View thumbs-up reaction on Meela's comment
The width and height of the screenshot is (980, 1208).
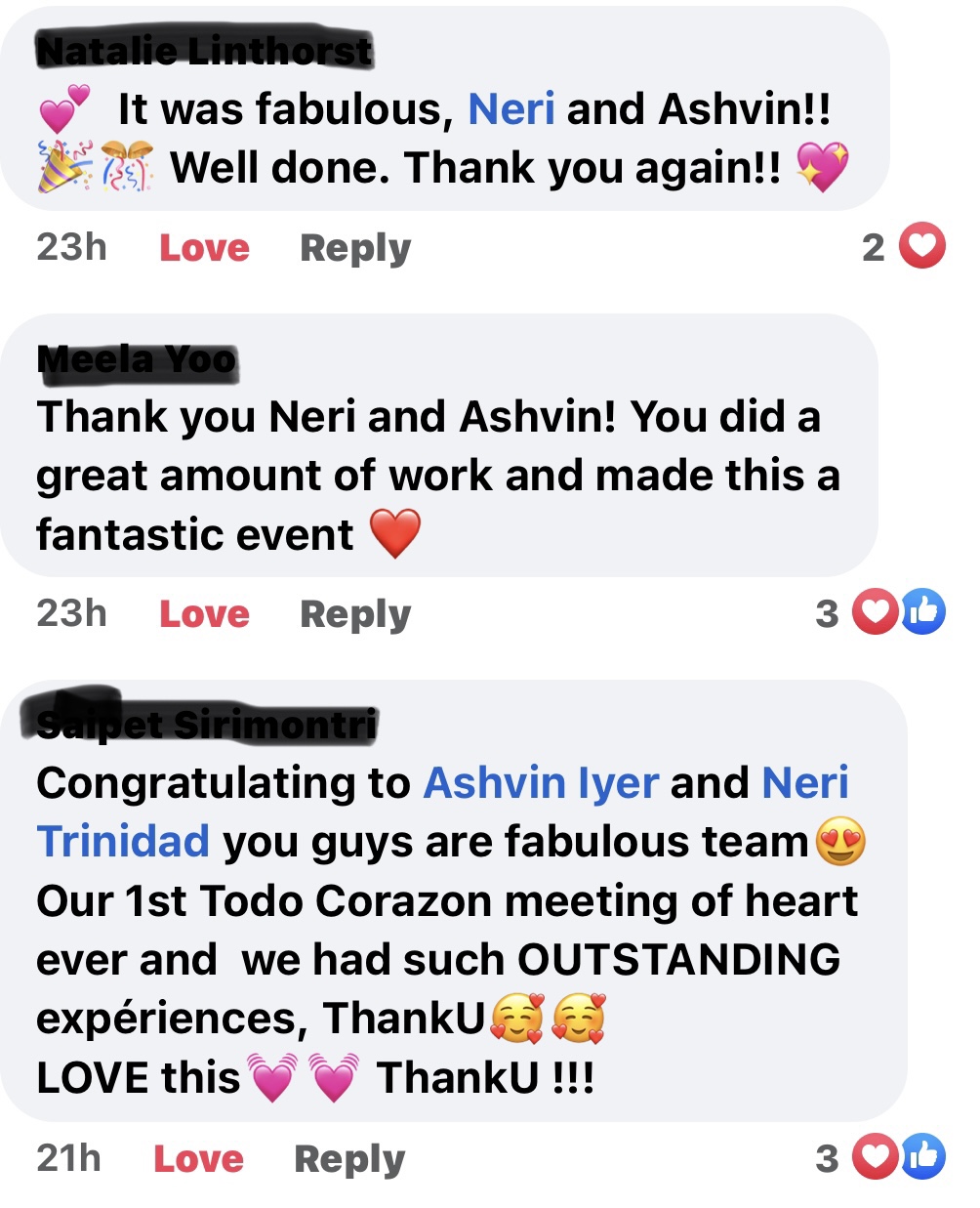[922, 612]
